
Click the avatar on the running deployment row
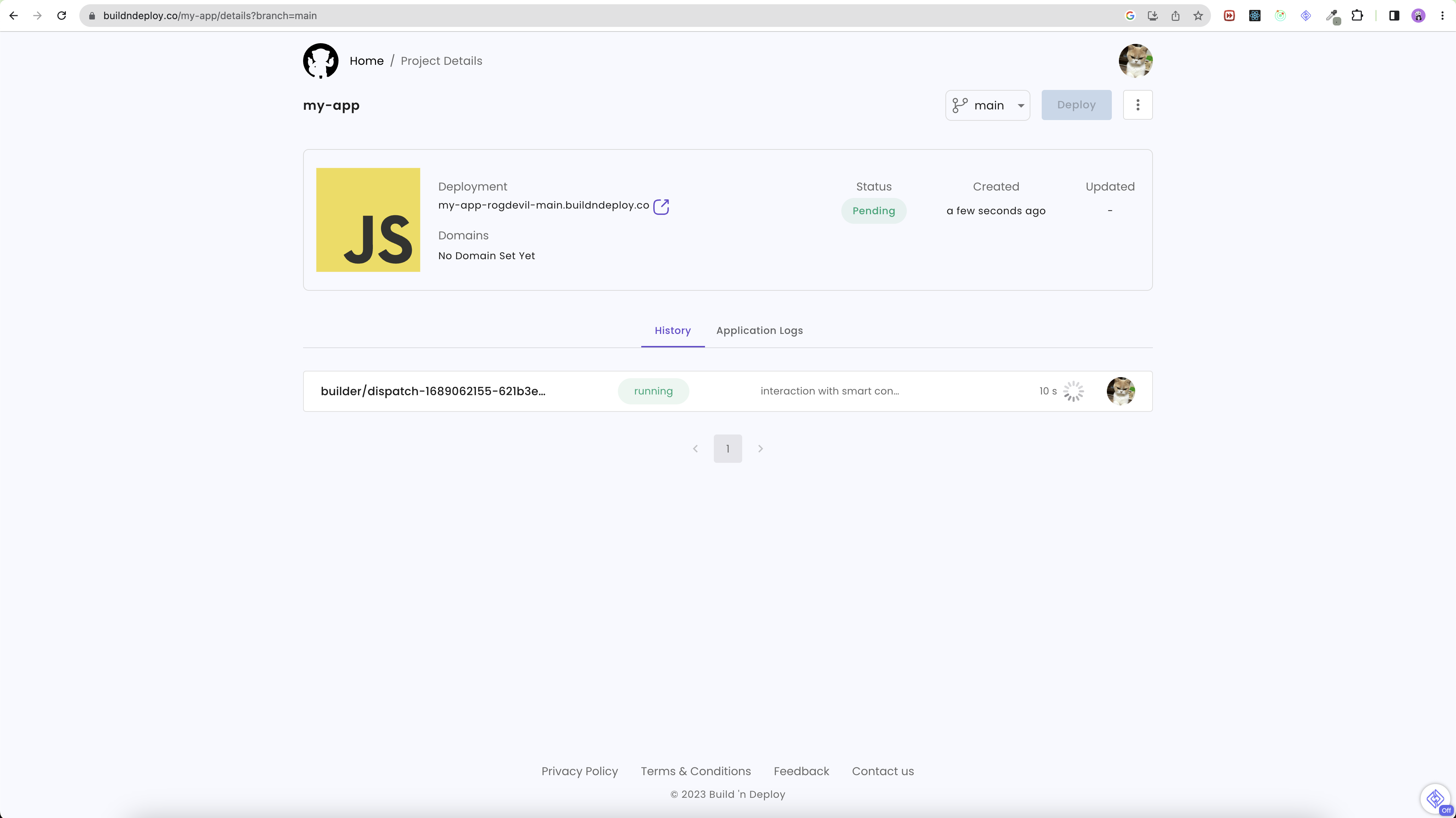1120,391
